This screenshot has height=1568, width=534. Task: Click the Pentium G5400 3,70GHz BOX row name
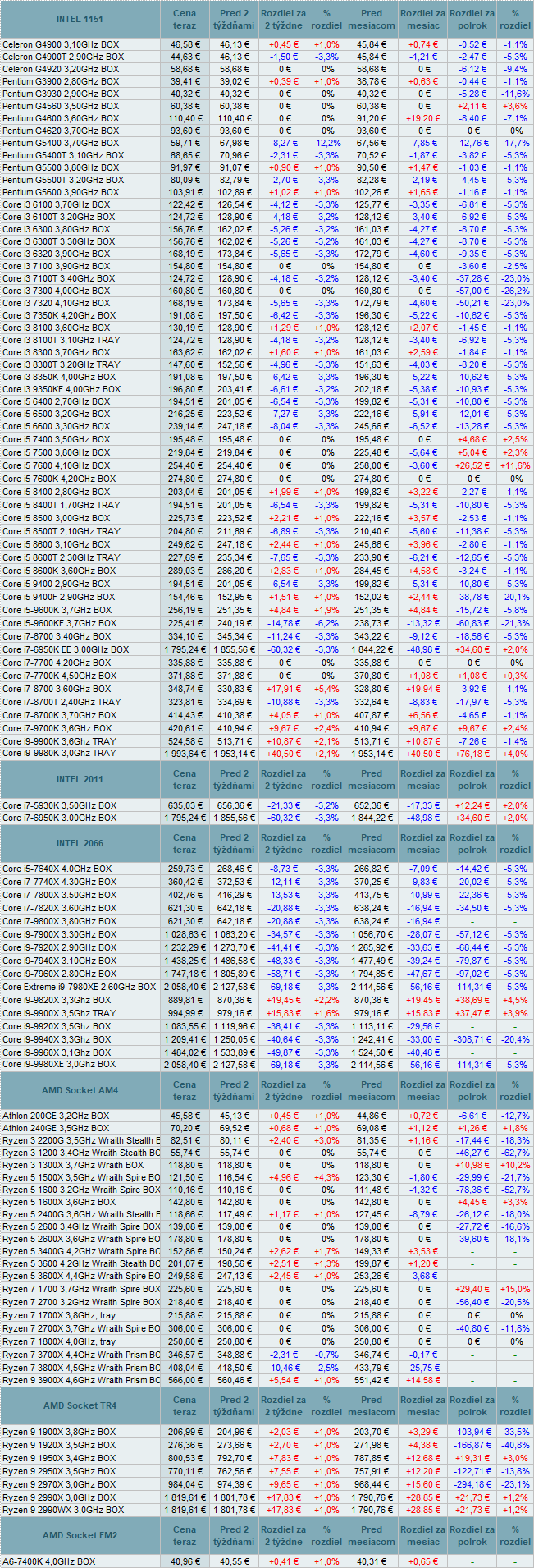pyautogui.click(x=61, y=143)
